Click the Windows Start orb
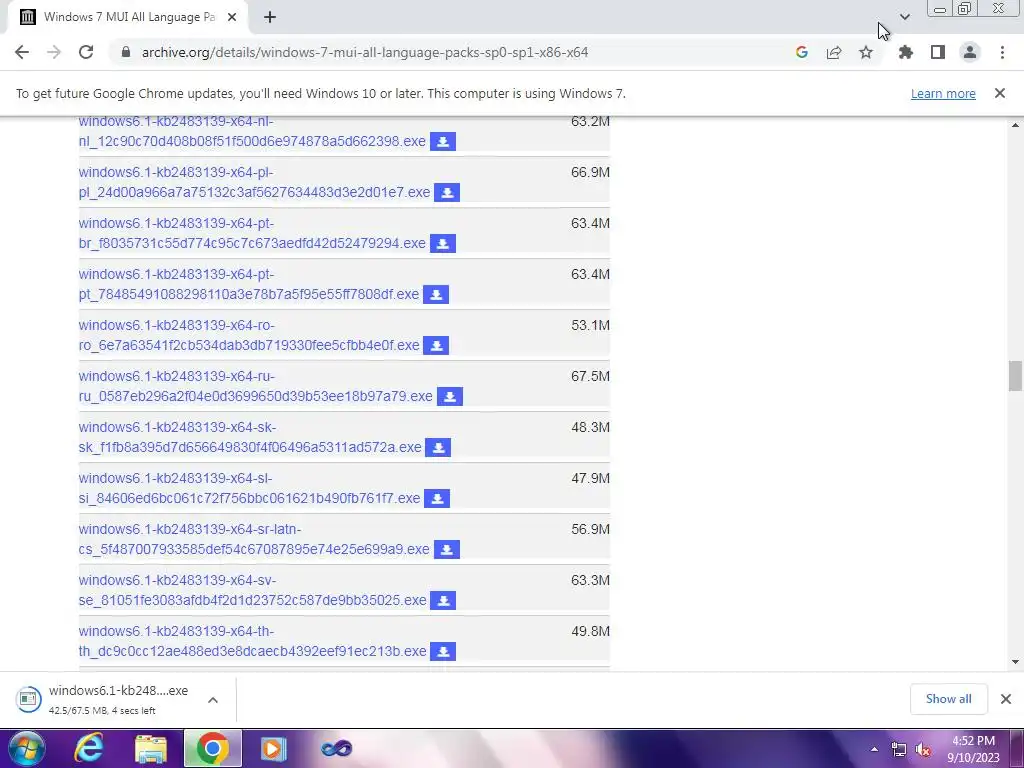Image resolution: width=1024 pixels, height=768 pixels. click(25, 748)
